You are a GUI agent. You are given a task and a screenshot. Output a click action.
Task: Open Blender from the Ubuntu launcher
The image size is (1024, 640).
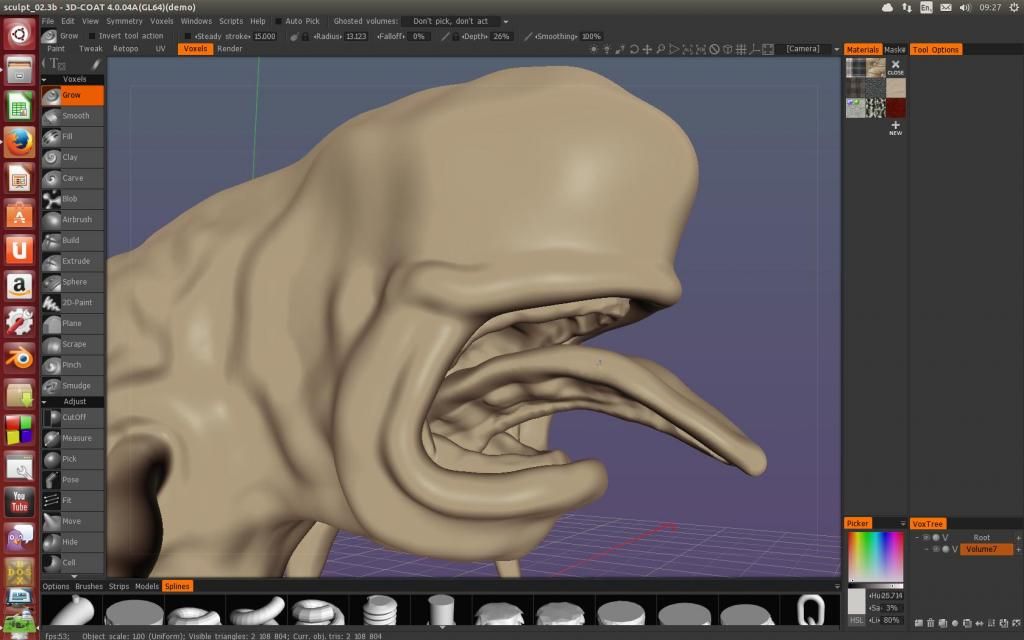tap(19, 358)
